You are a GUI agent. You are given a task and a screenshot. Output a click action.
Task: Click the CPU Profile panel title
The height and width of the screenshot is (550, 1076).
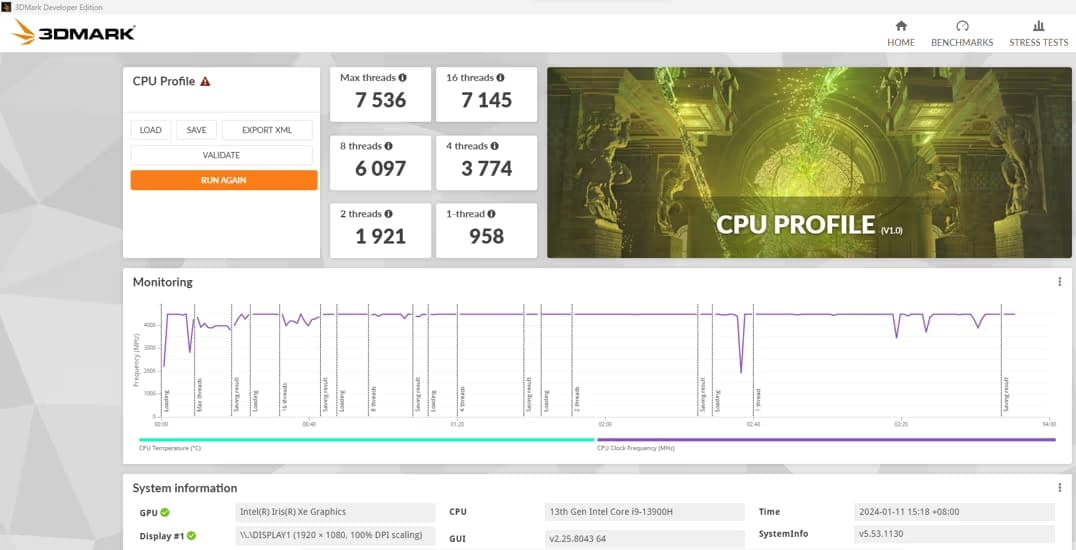164,81
